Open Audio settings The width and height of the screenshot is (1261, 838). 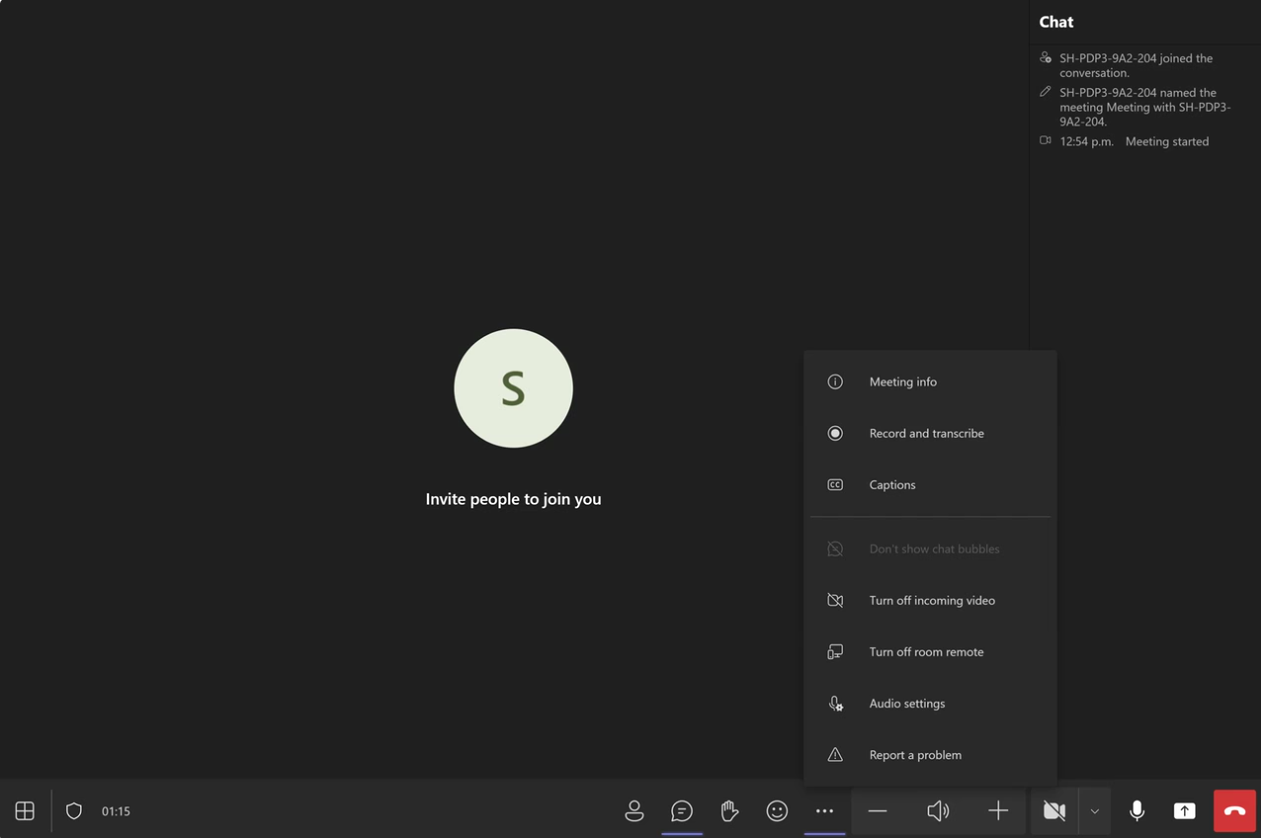(x=906, y=703)
